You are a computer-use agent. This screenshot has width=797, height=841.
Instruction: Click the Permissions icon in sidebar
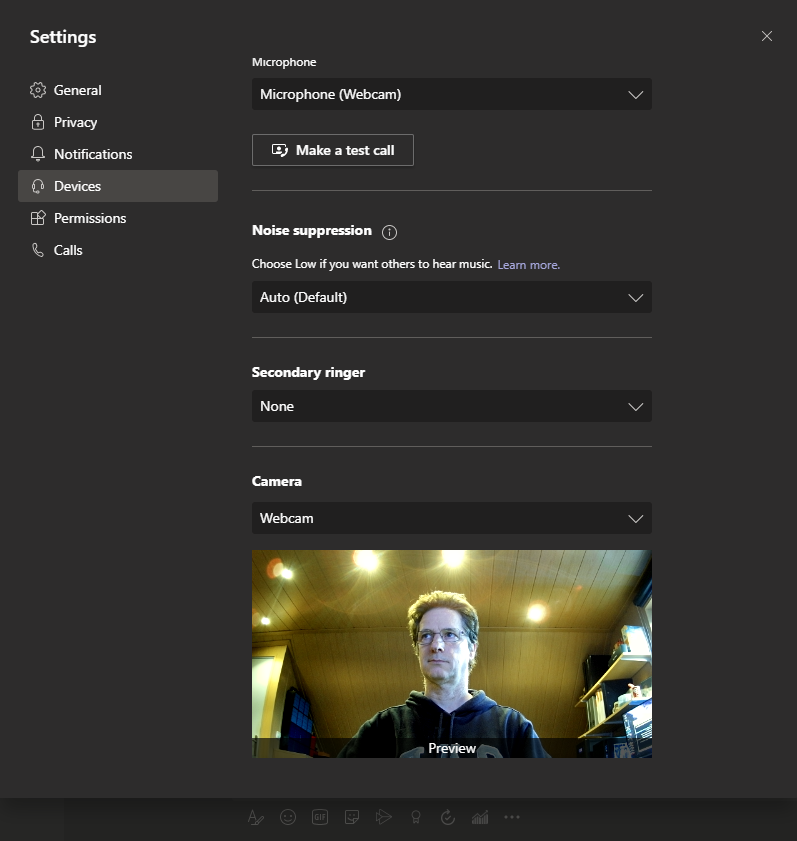coord(38,218)
